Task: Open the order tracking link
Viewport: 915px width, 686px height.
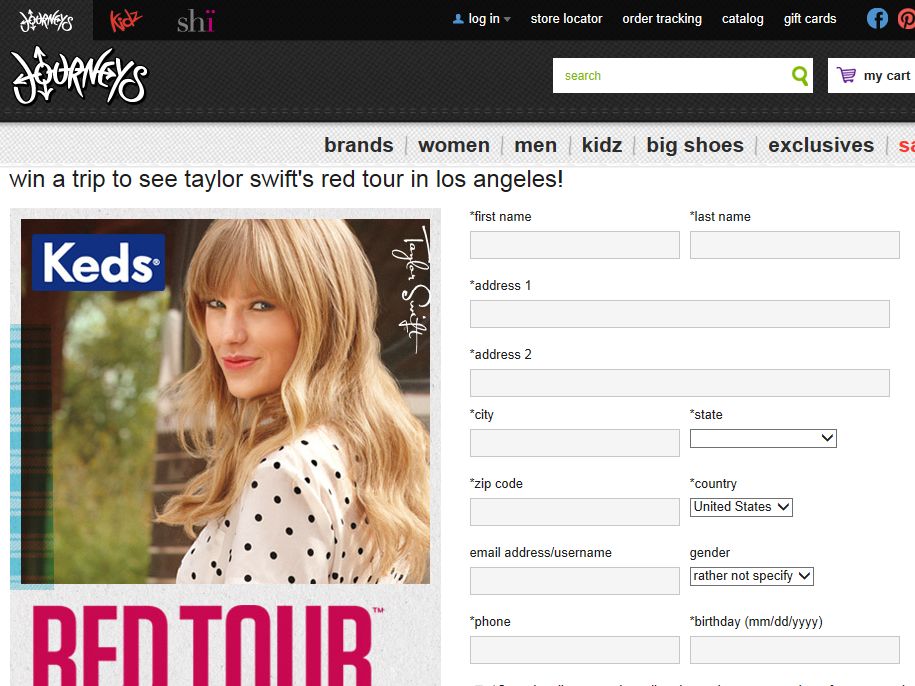Action: [662, 19]
